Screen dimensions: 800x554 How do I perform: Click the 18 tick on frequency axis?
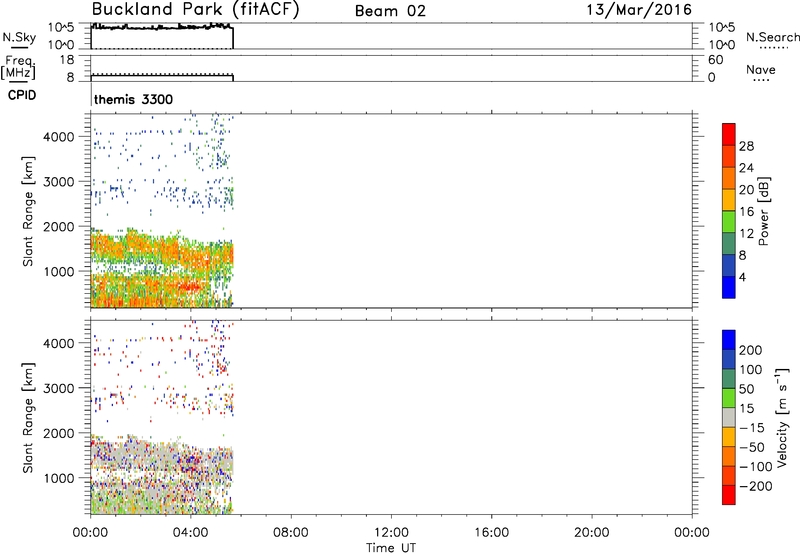coord(67,60)
